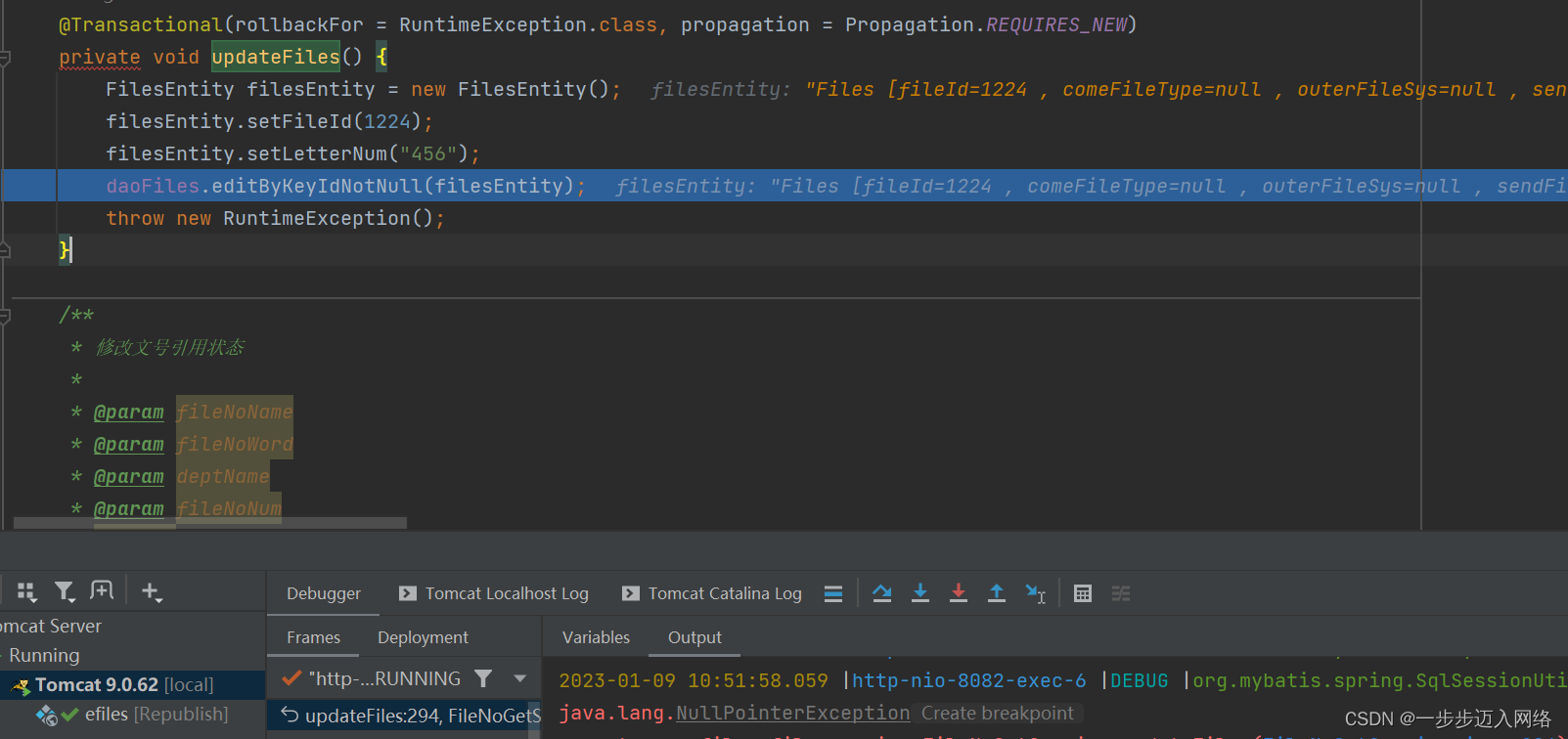This screenshot has height=739, width=1568.
Task: Click Show Execution Point icon
Action: (x=833, y=593)
